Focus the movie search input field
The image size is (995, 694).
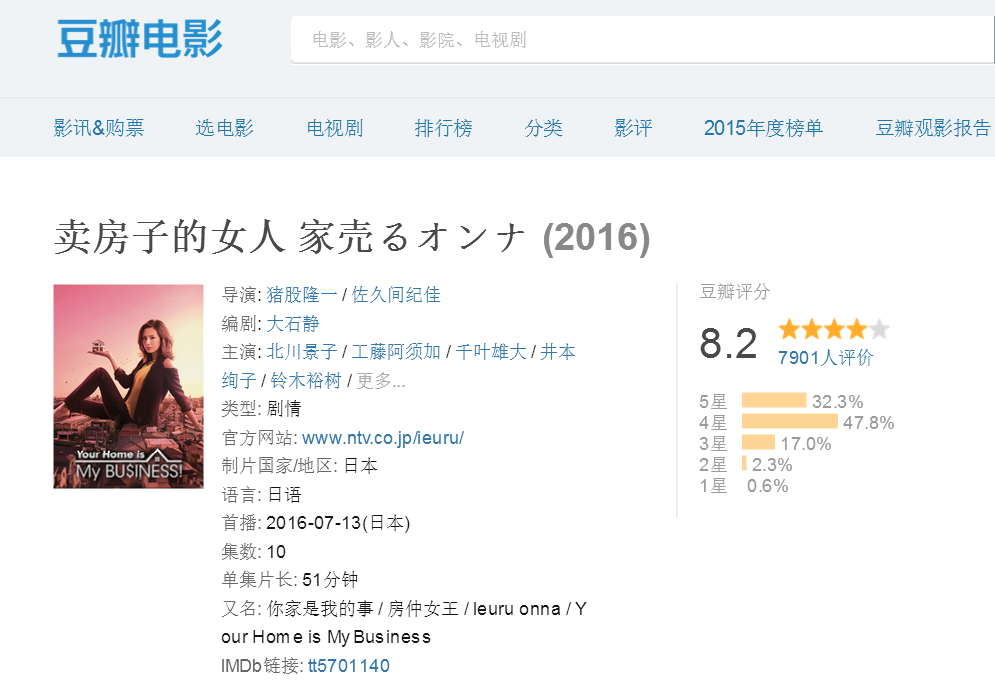pyautogui.click(x=640, y=40)
